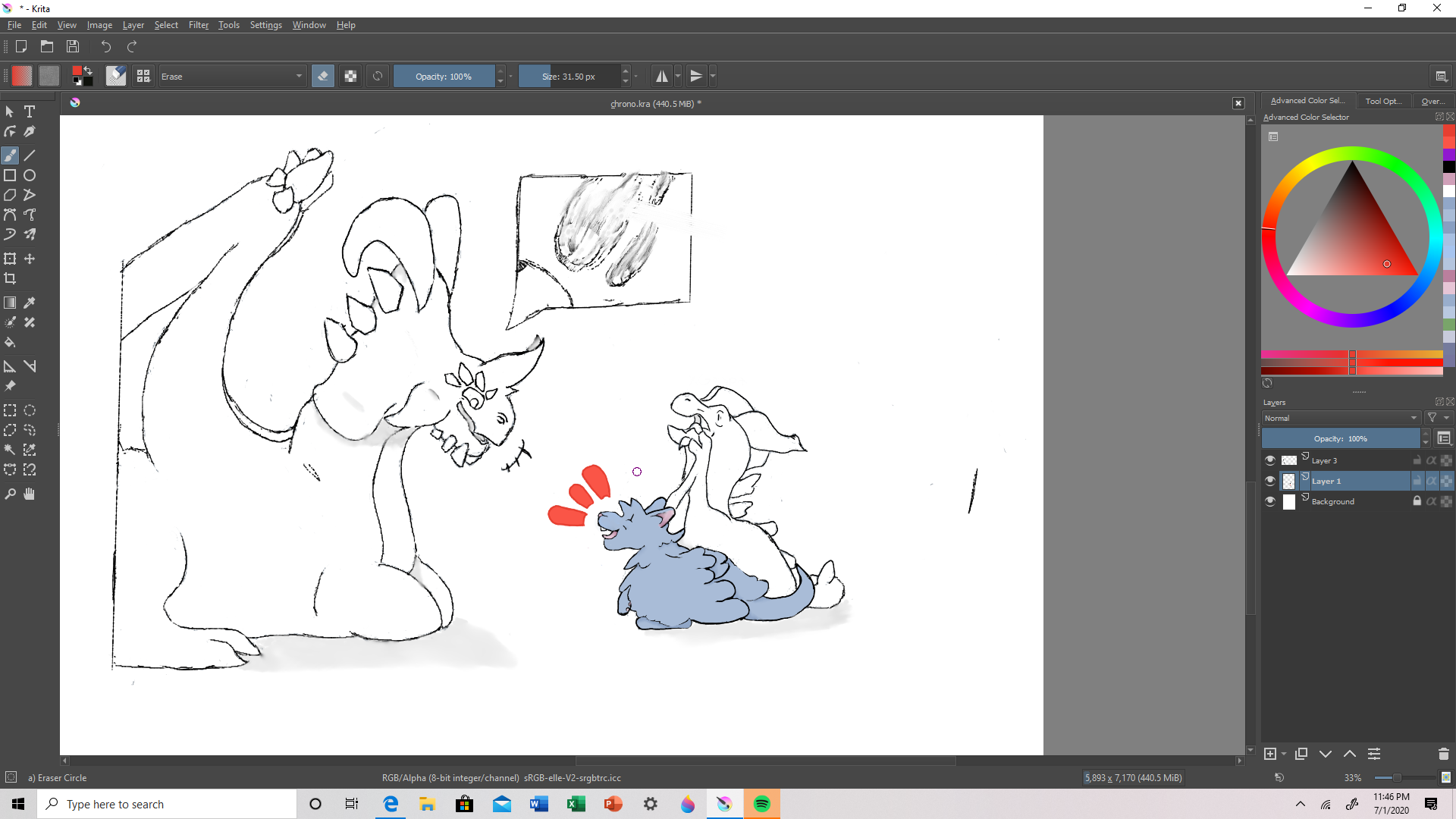Click the horizontal mirror tool icon

(x=661, y=76)
